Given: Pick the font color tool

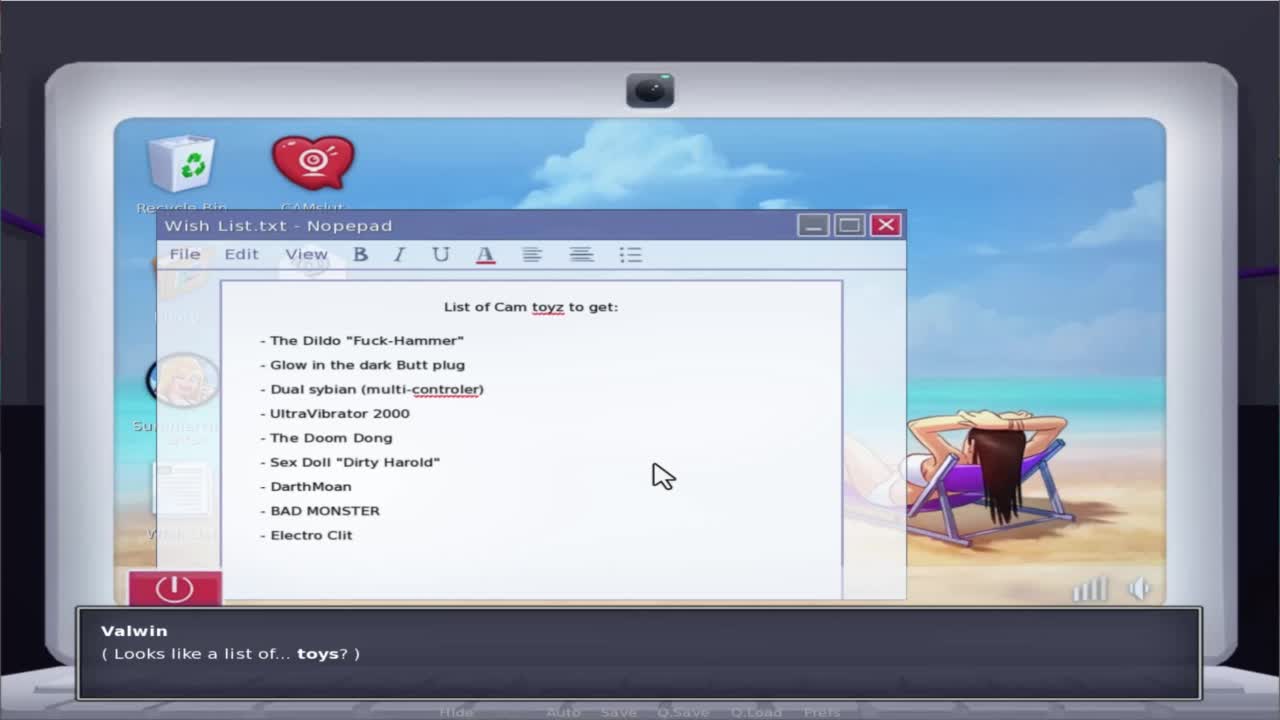Looking at the screenshot, I should pyautogui.click(x=485, y=255).
